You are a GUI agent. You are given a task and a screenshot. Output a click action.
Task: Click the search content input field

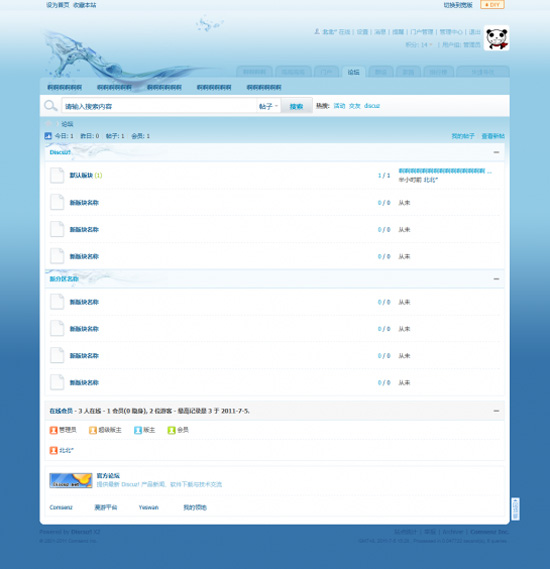[159, 106]
